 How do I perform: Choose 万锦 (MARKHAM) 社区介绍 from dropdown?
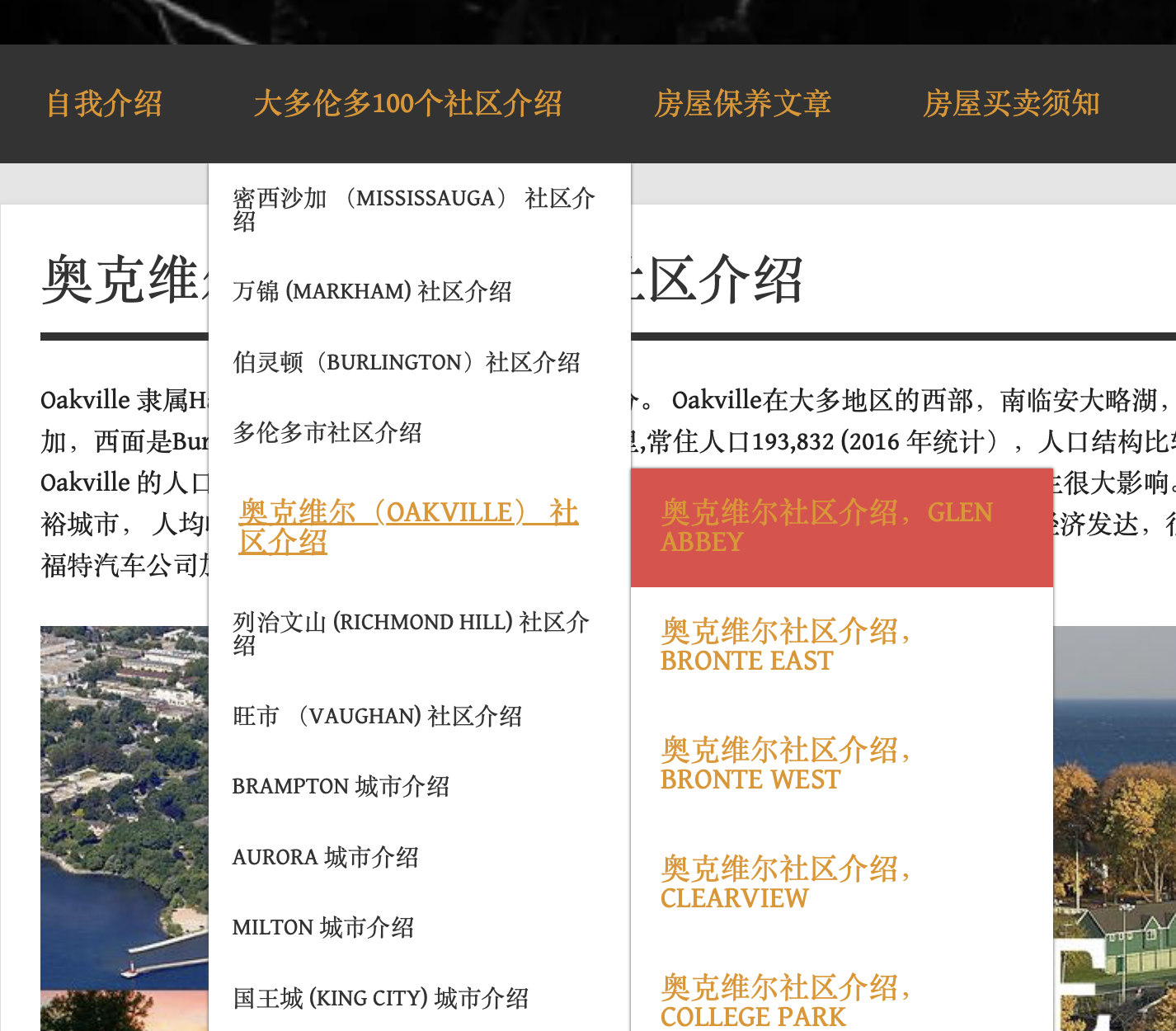(x=372, y=291)
